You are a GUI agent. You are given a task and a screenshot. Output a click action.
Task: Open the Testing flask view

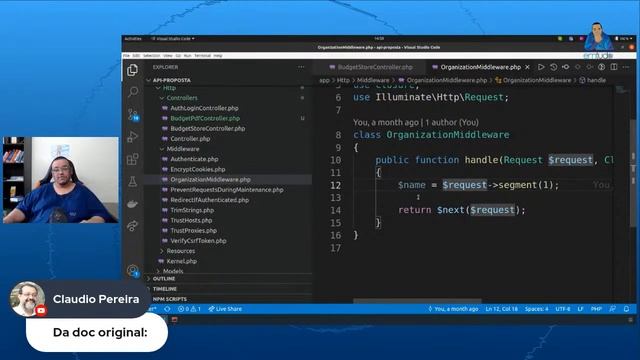click(133, 181)
